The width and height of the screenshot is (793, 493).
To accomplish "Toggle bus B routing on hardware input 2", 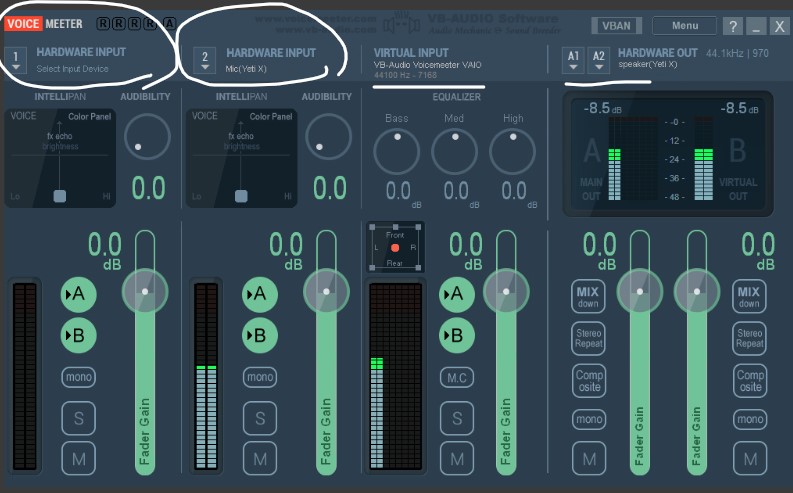I will tap(260, 335).
